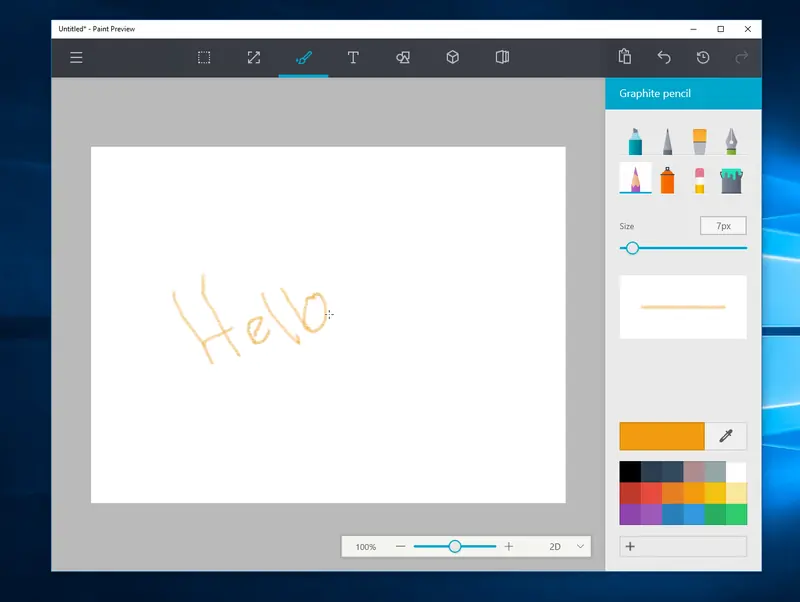
Task: Select the red swatch in the palette
Action: 631,492
